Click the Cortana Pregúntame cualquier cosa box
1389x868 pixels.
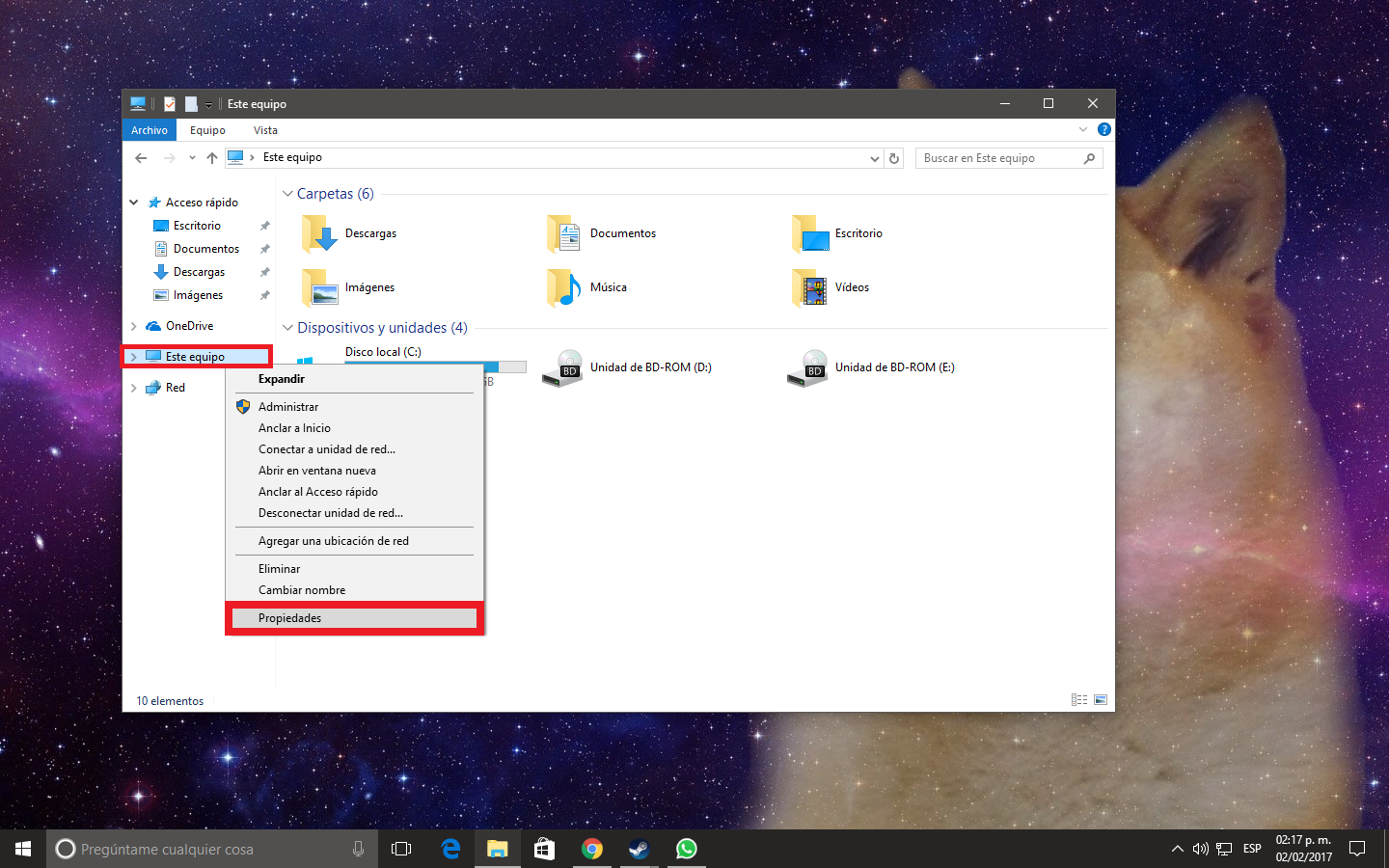tap(212, 849)
